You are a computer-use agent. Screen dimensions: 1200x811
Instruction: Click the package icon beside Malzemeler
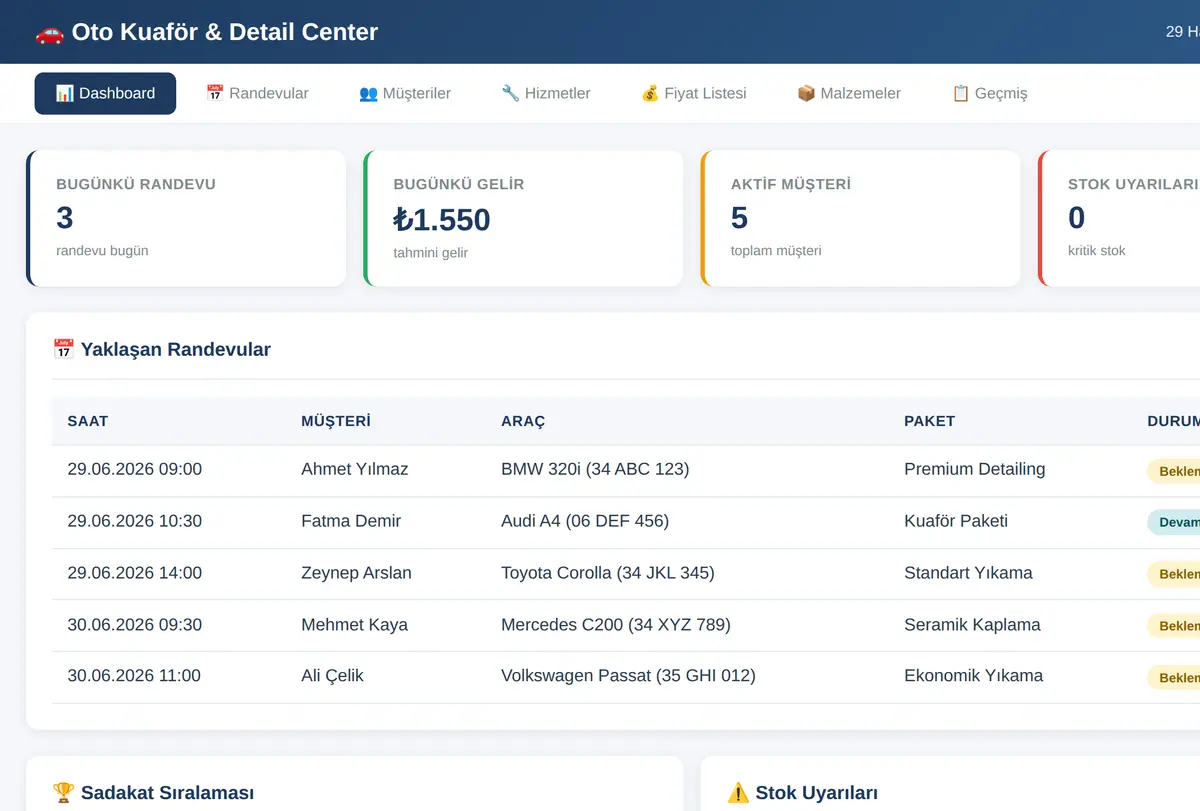click(x=806, y=93)
